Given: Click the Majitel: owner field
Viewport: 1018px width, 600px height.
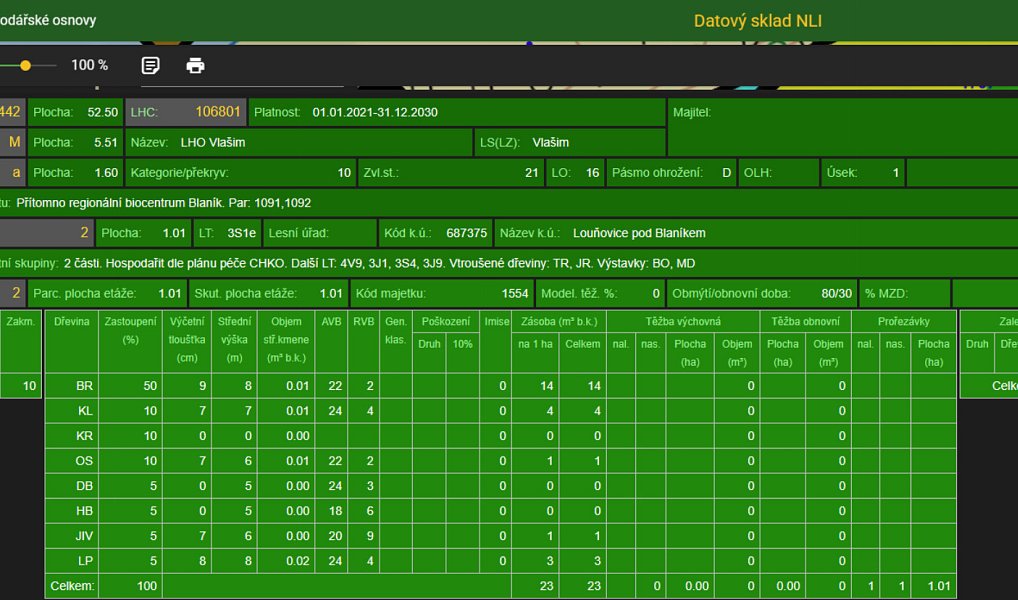Looking at the screenshot, I should (843, 127).
